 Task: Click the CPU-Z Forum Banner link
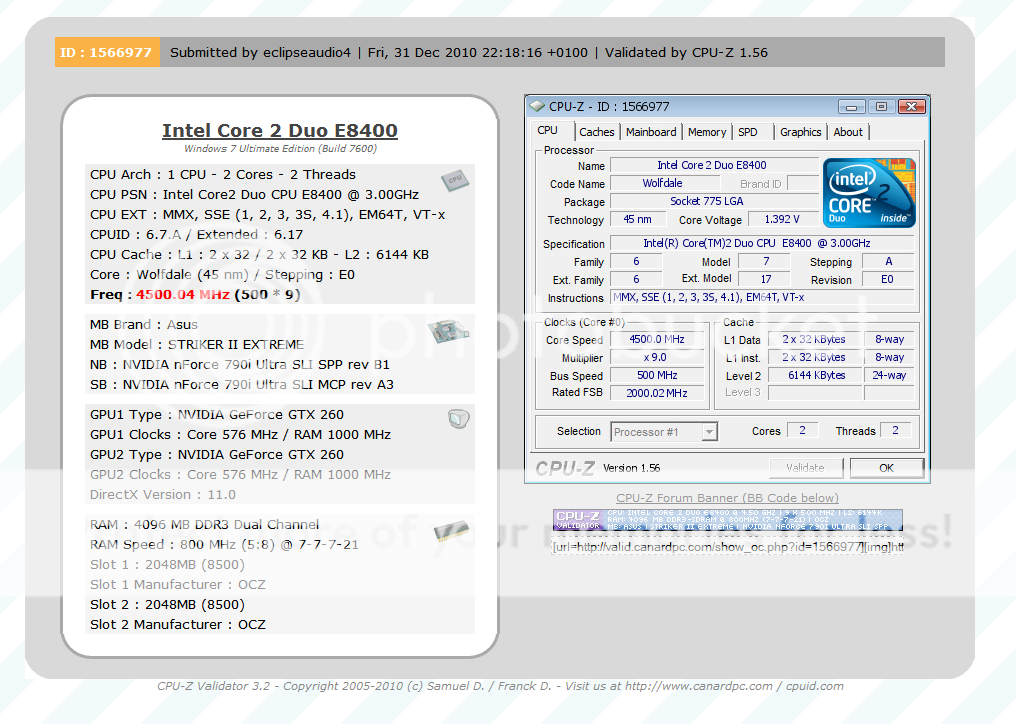[x=727, y=498]
